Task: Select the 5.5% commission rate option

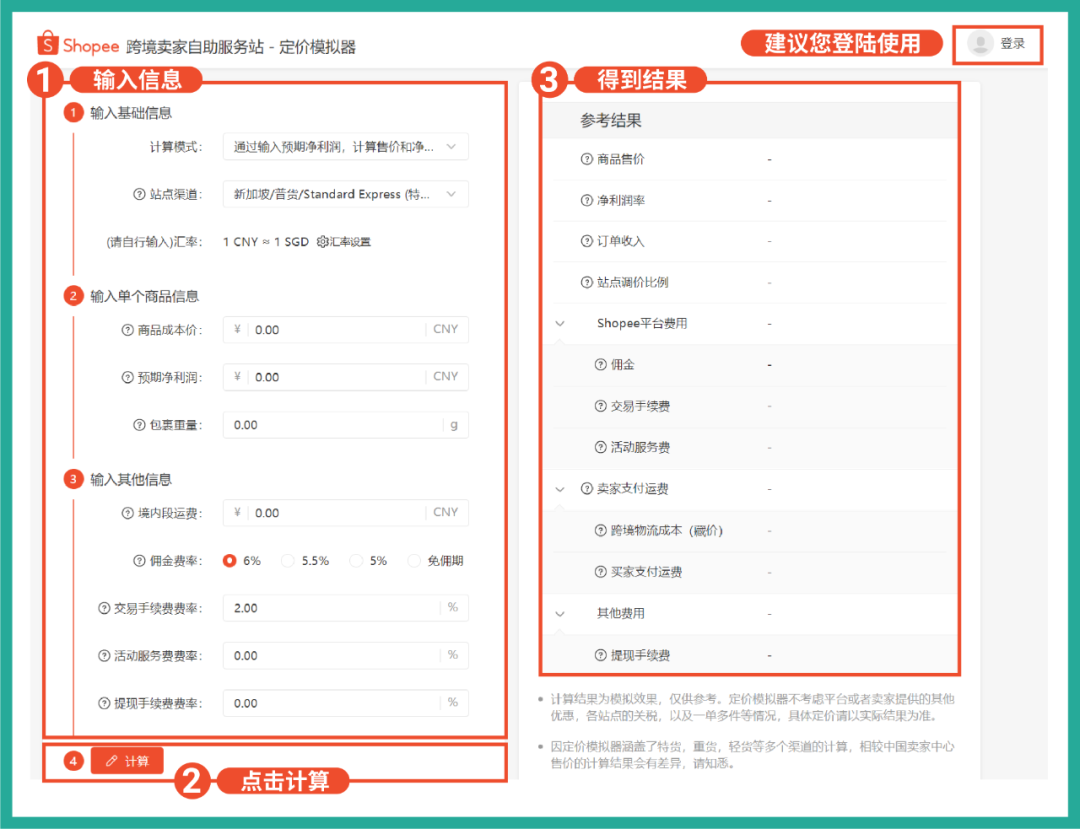Action: (288, 560)
